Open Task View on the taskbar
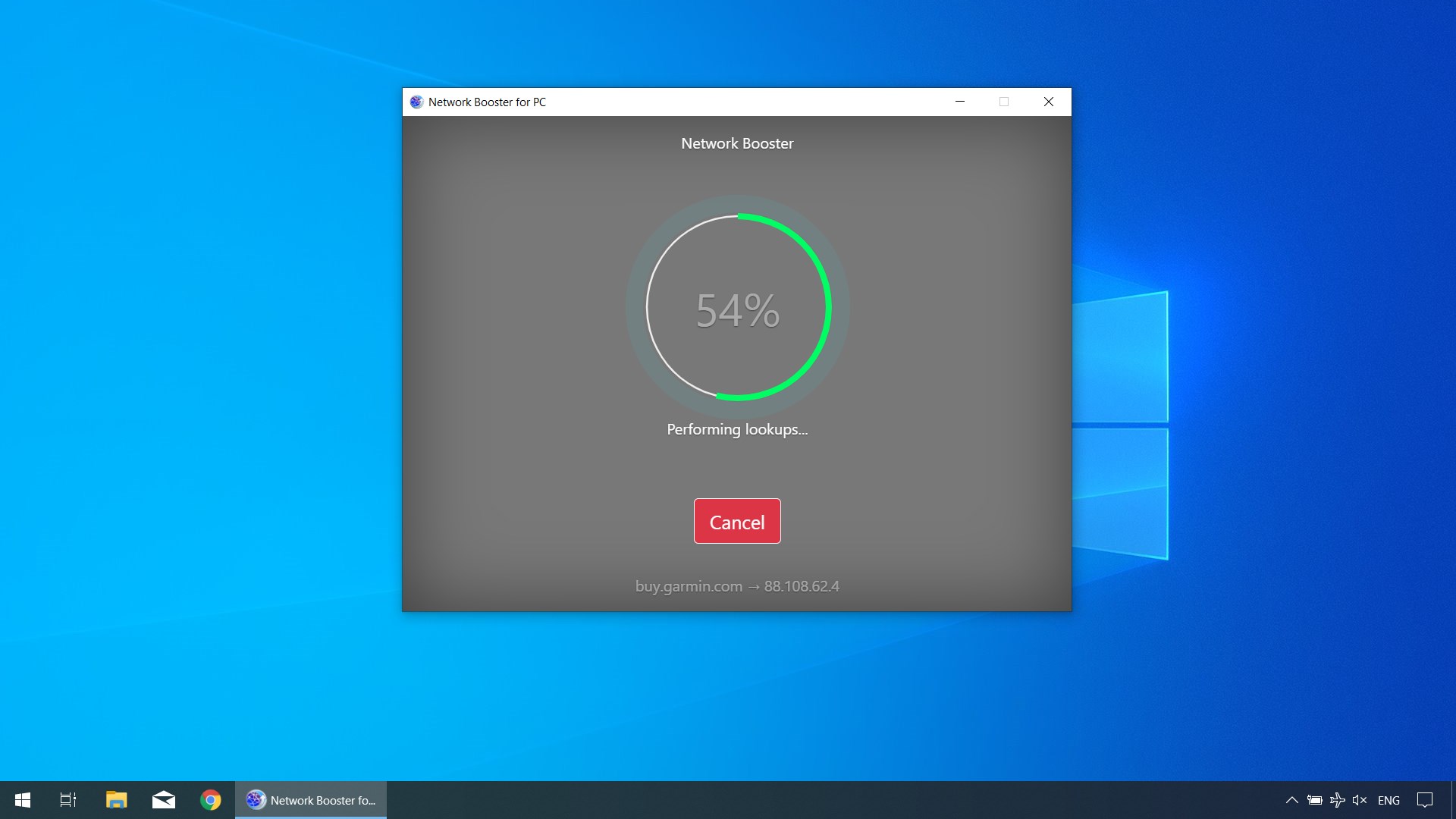The height and width of the screenshot is (819, 1456). pyautogui.click(x=68, y=800)
